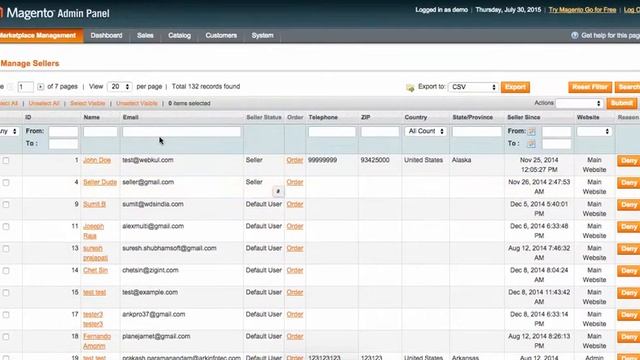Sort by Seller Since column header
This screenshot has height=360, width=640.
pyautogui.click(x=524, y=117)
